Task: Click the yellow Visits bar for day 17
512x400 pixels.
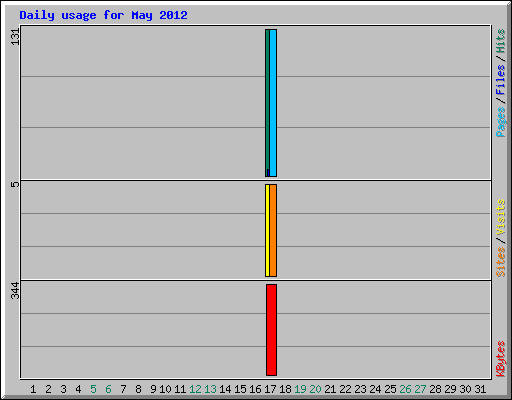Action: (267, 230)
